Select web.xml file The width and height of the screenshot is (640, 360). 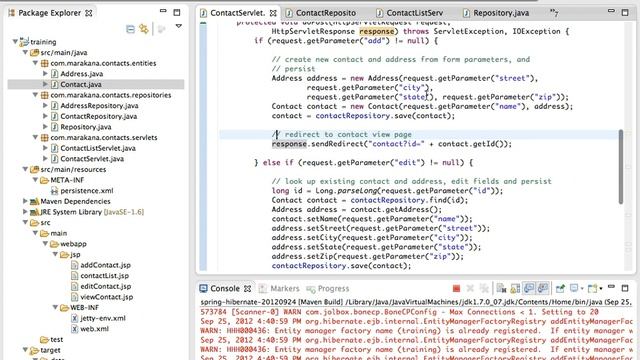click(94, 328)
